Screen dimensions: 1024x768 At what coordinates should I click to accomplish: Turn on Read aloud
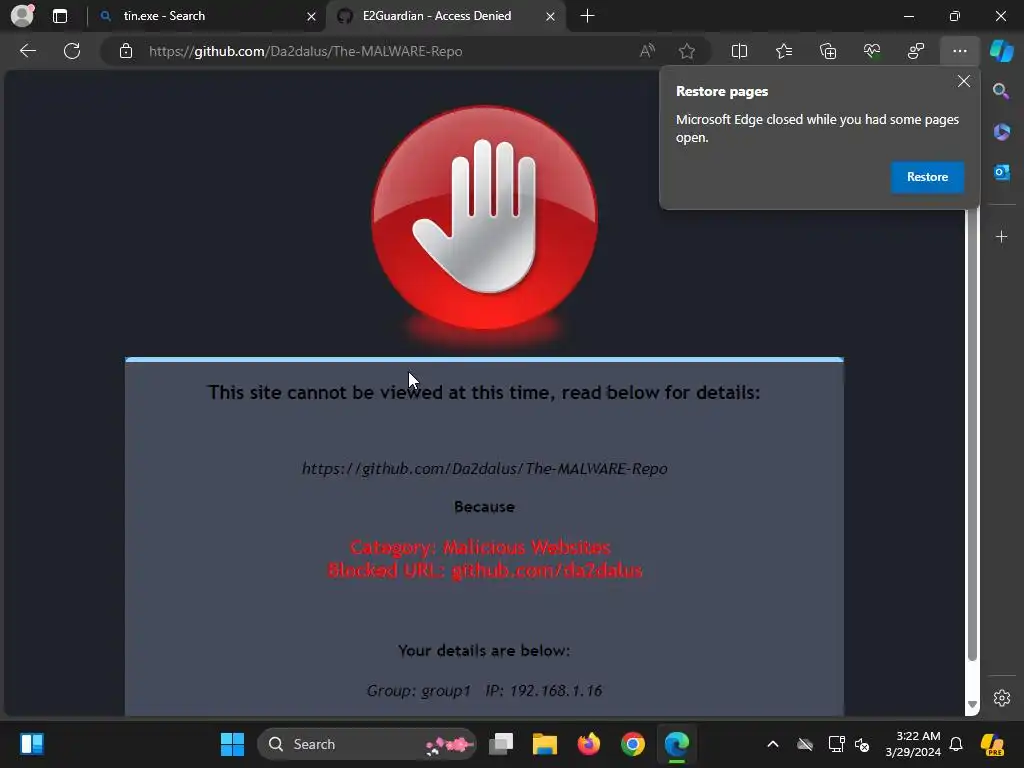click(647, 51)
